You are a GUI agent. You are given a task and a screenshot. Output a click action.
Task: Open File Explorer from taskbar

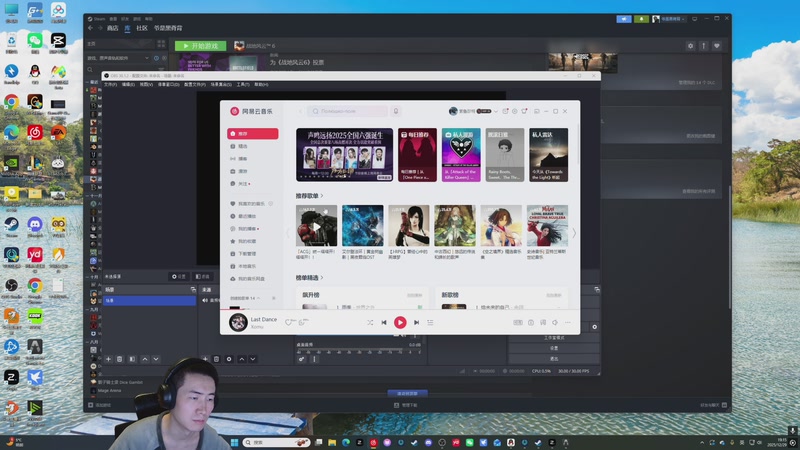(x=332, y=442)
